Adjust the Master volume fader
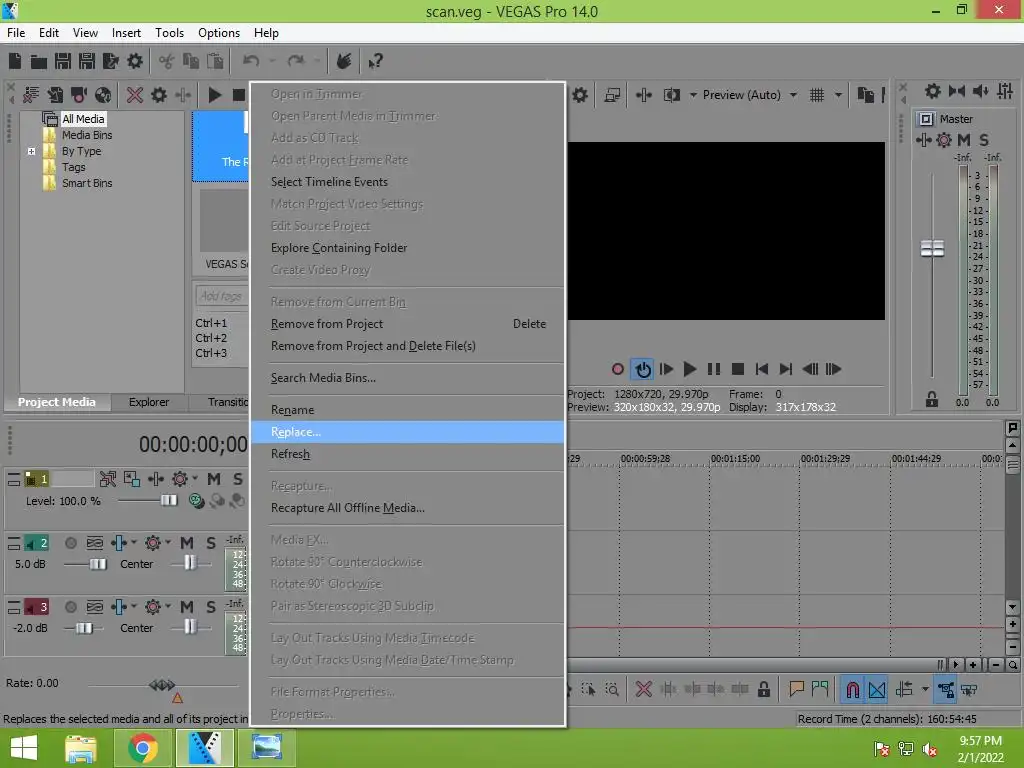 (x=932, y=248)
